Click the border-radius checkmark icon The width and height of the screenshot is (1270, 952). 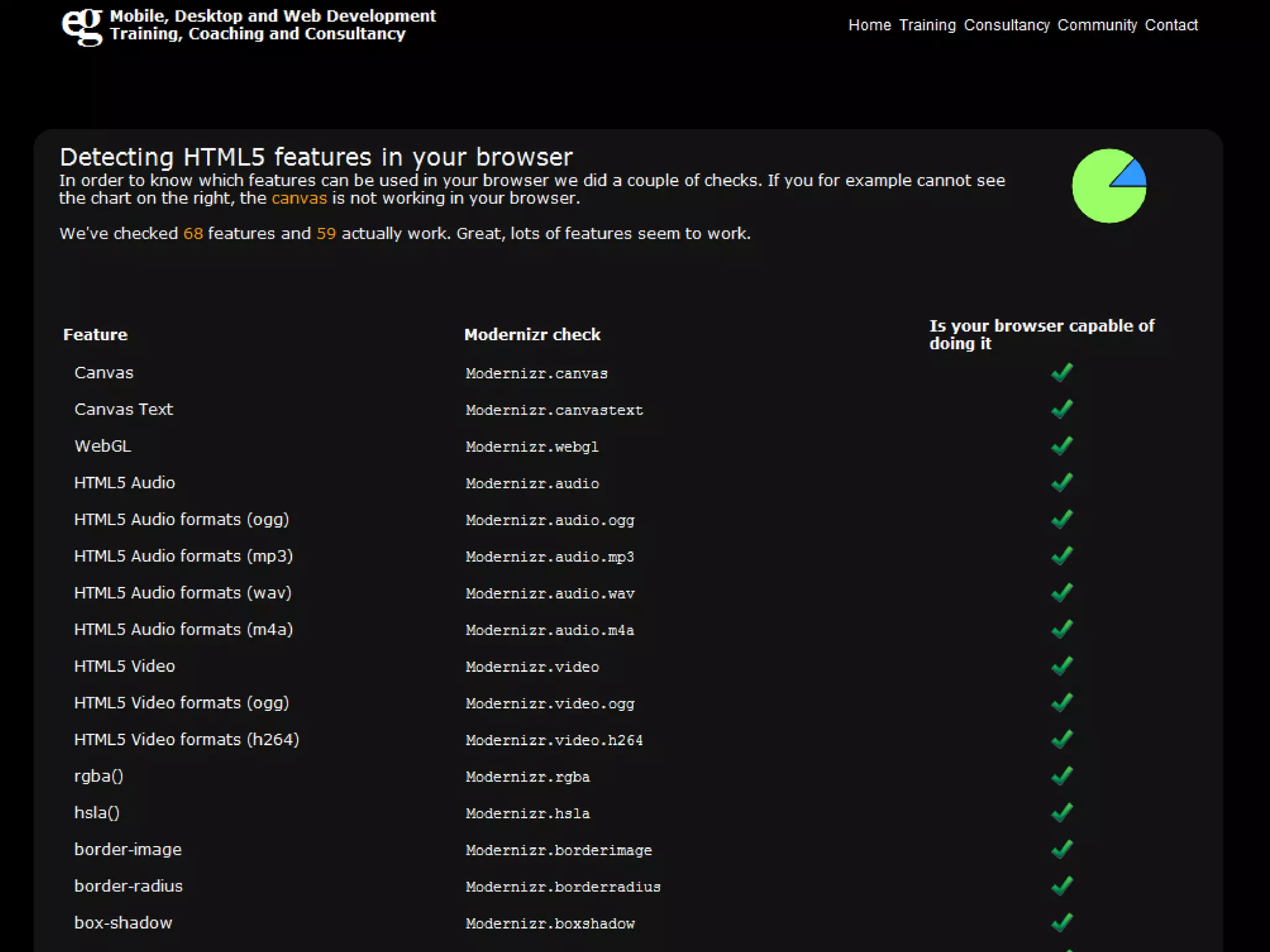pyautogui.click(x=1062, y=886)
